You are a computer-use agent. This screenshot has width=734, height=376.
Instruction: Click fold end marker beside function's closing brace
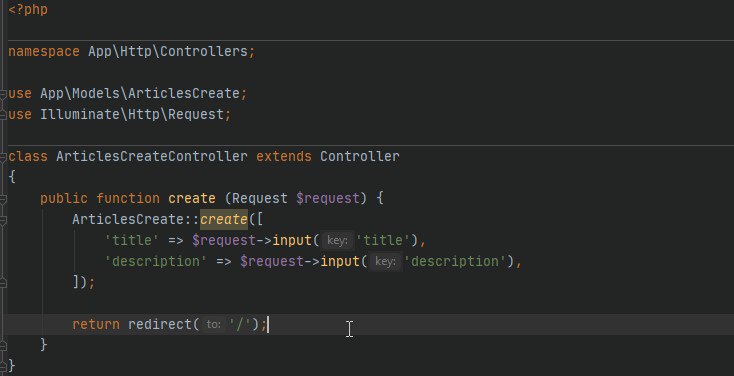click(3, 346)
